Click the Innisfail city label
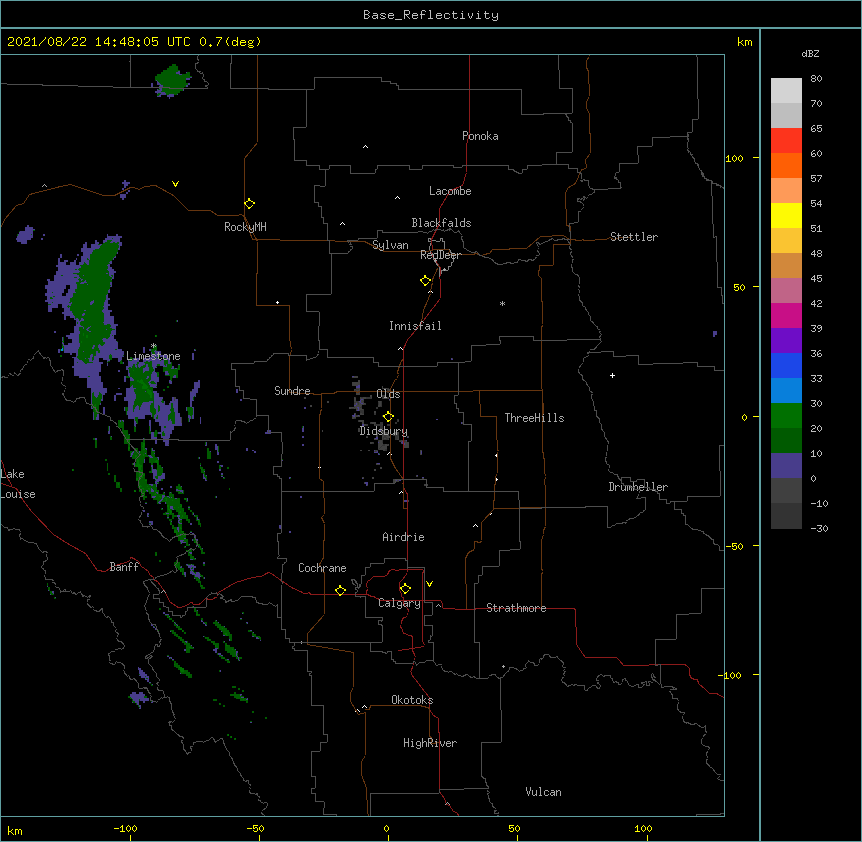The image size is (862, 842). tap(415, 326)
